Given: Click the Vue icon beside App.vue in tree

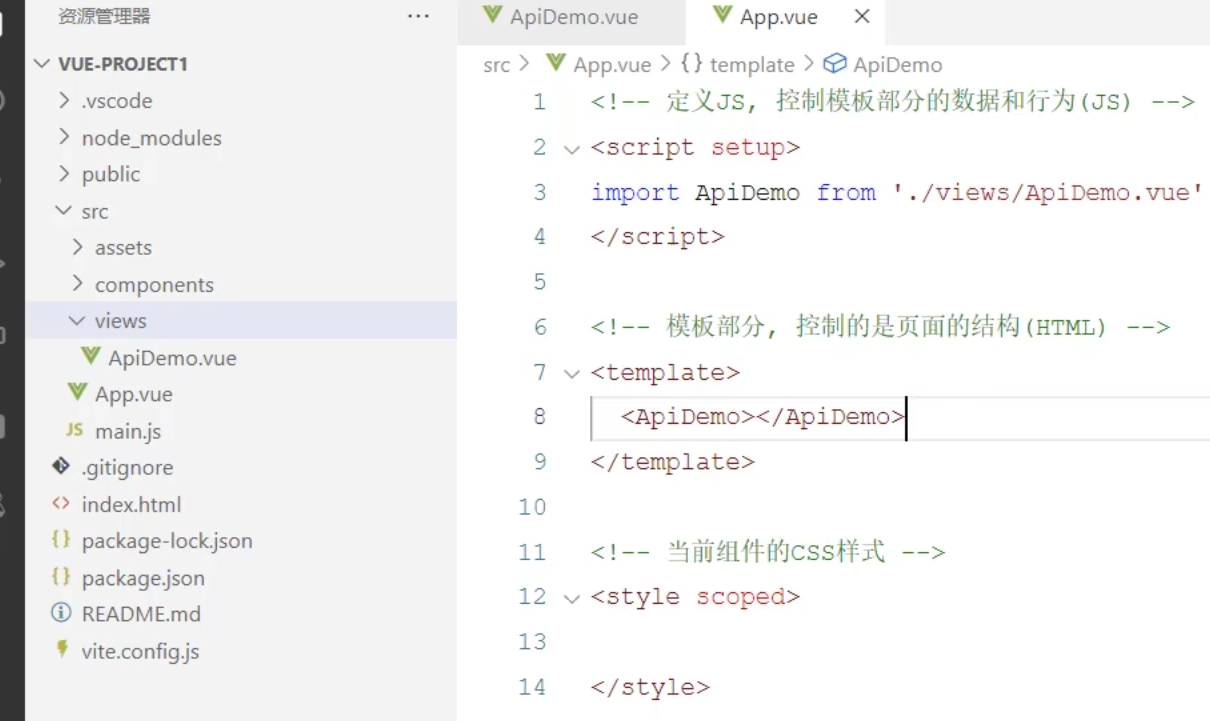Looking at the screenshot, I should click(77, 393).
